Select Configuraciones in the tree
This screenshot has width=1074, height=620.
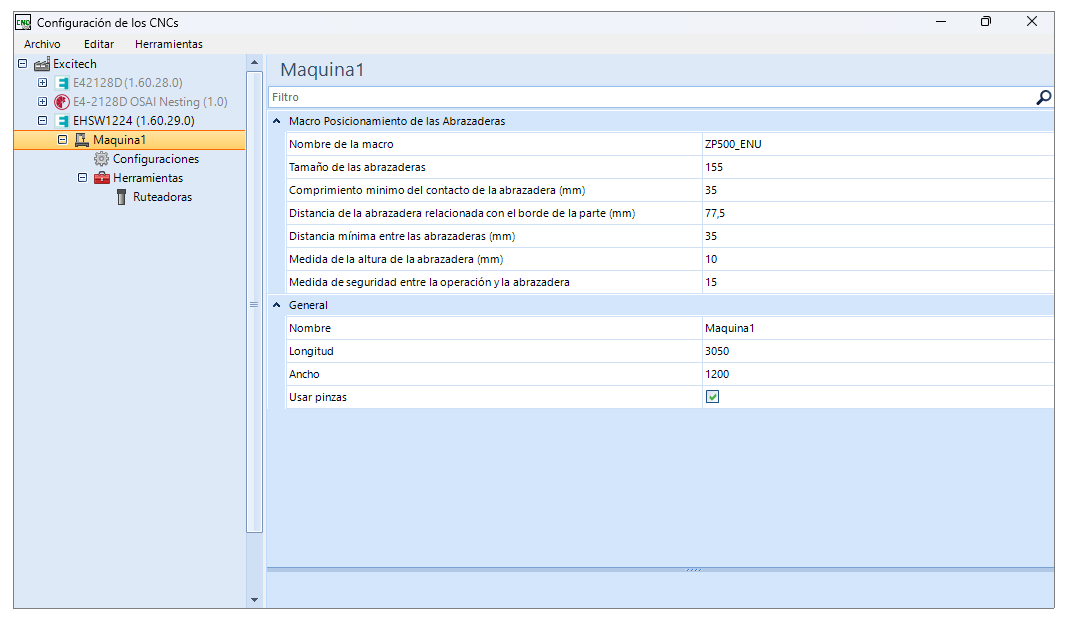point(156,159)
